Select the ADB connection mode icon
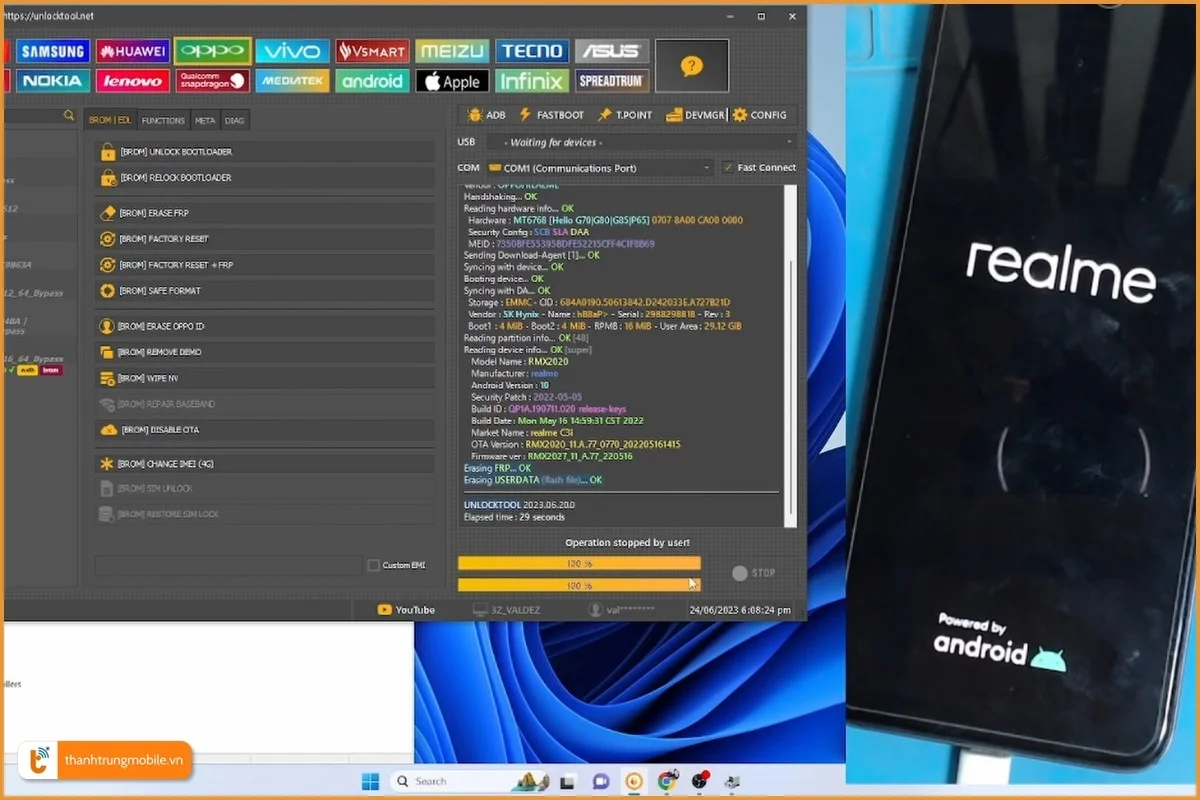1200x800 pixels. 478,114
